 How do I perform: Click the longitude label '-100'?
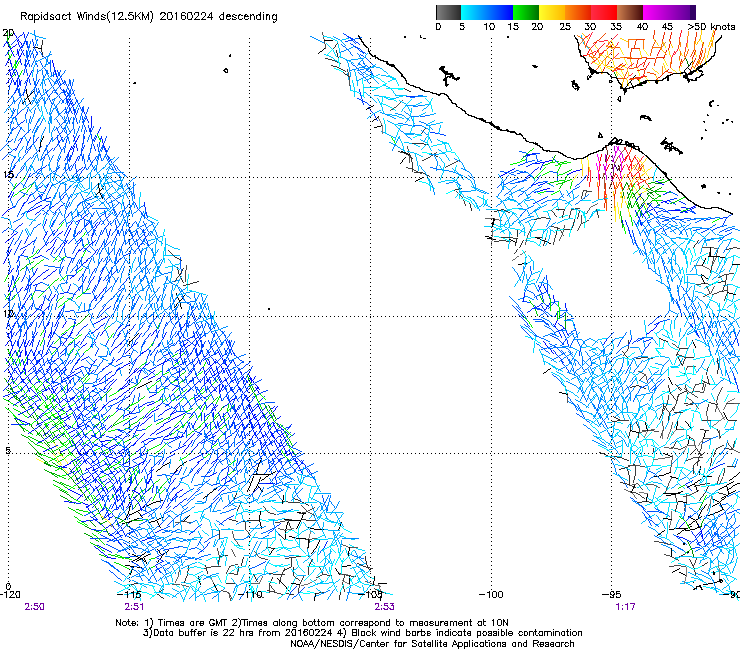tap(491, 594)
